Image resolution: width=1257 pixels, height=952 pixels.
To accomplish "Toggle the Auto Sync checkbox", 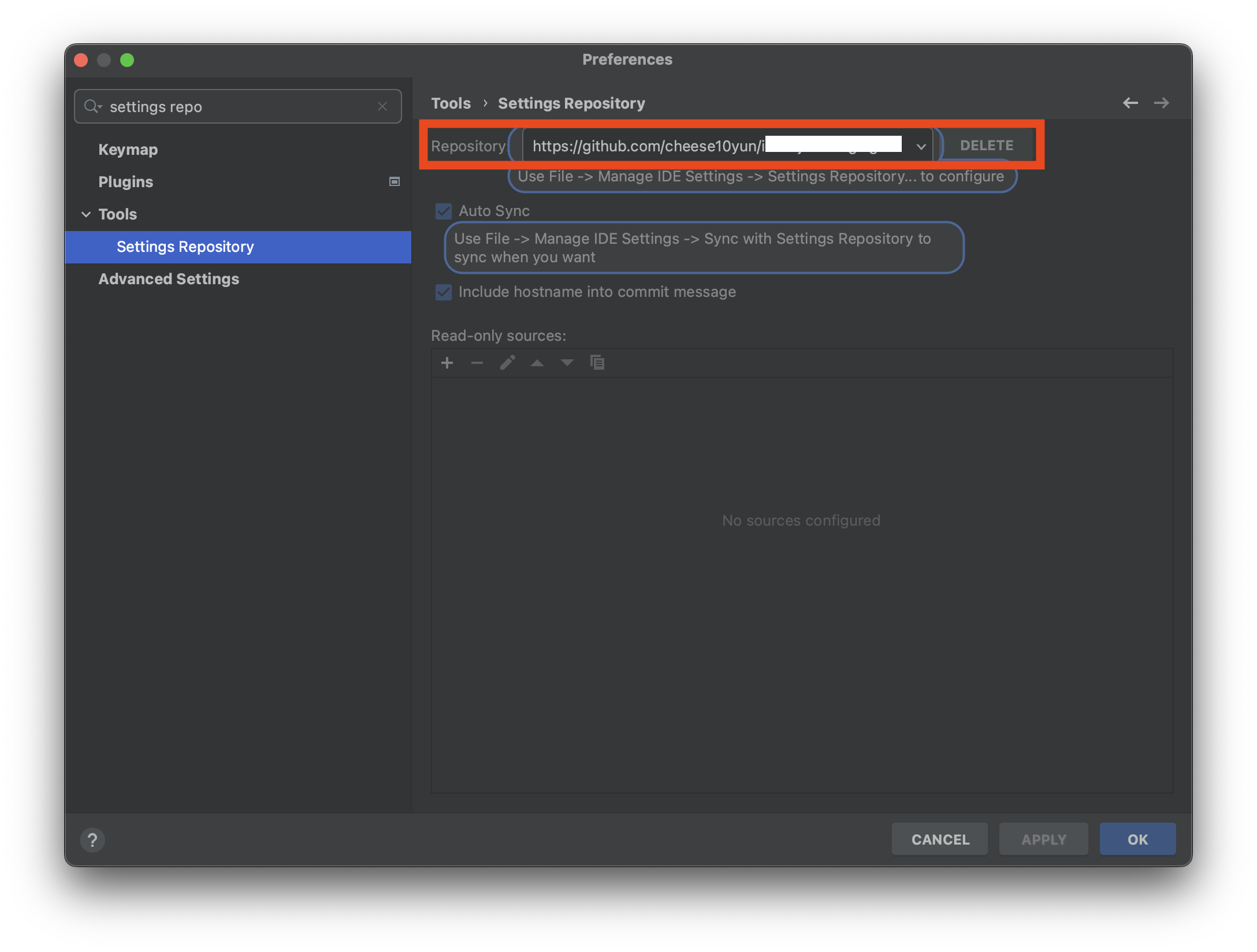I will pyautogui.click(x=444, y=211).
